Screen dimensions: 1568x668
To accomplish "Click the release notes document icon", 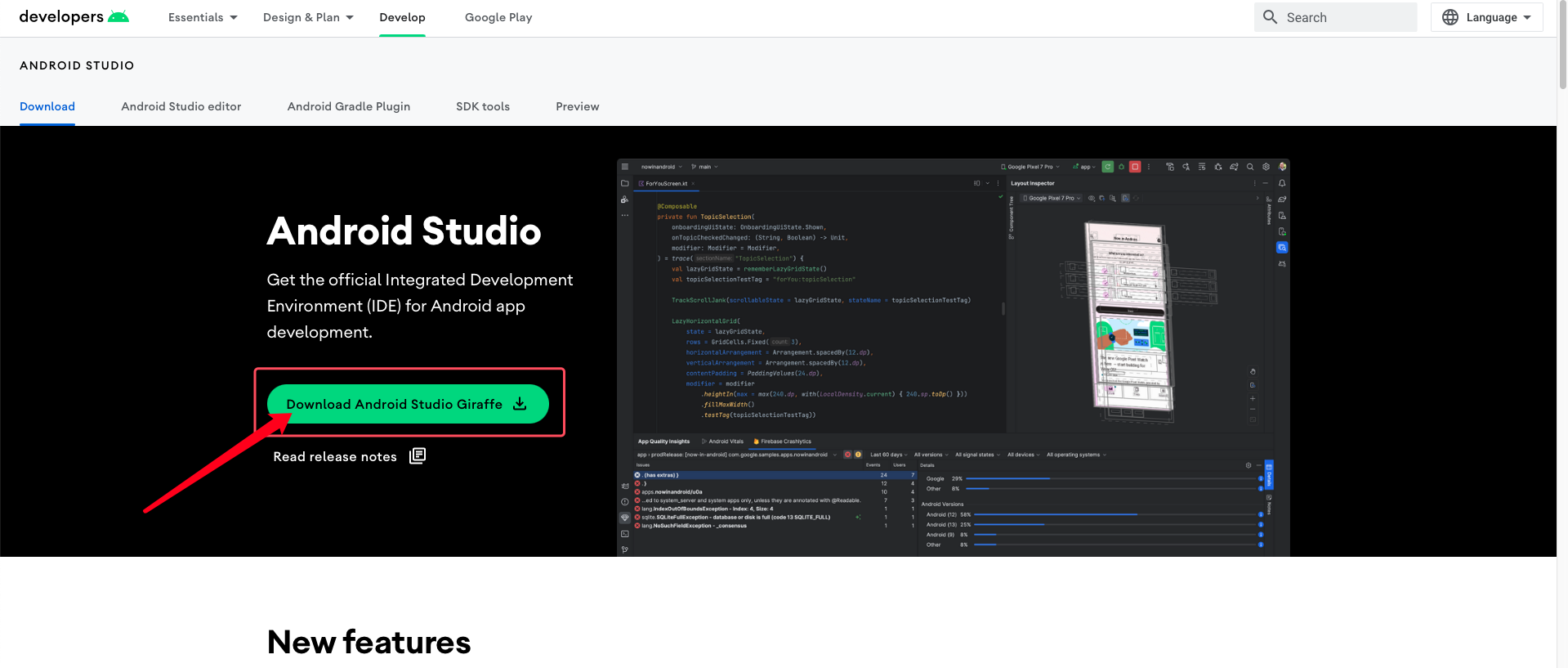I will tap(418, 455).
